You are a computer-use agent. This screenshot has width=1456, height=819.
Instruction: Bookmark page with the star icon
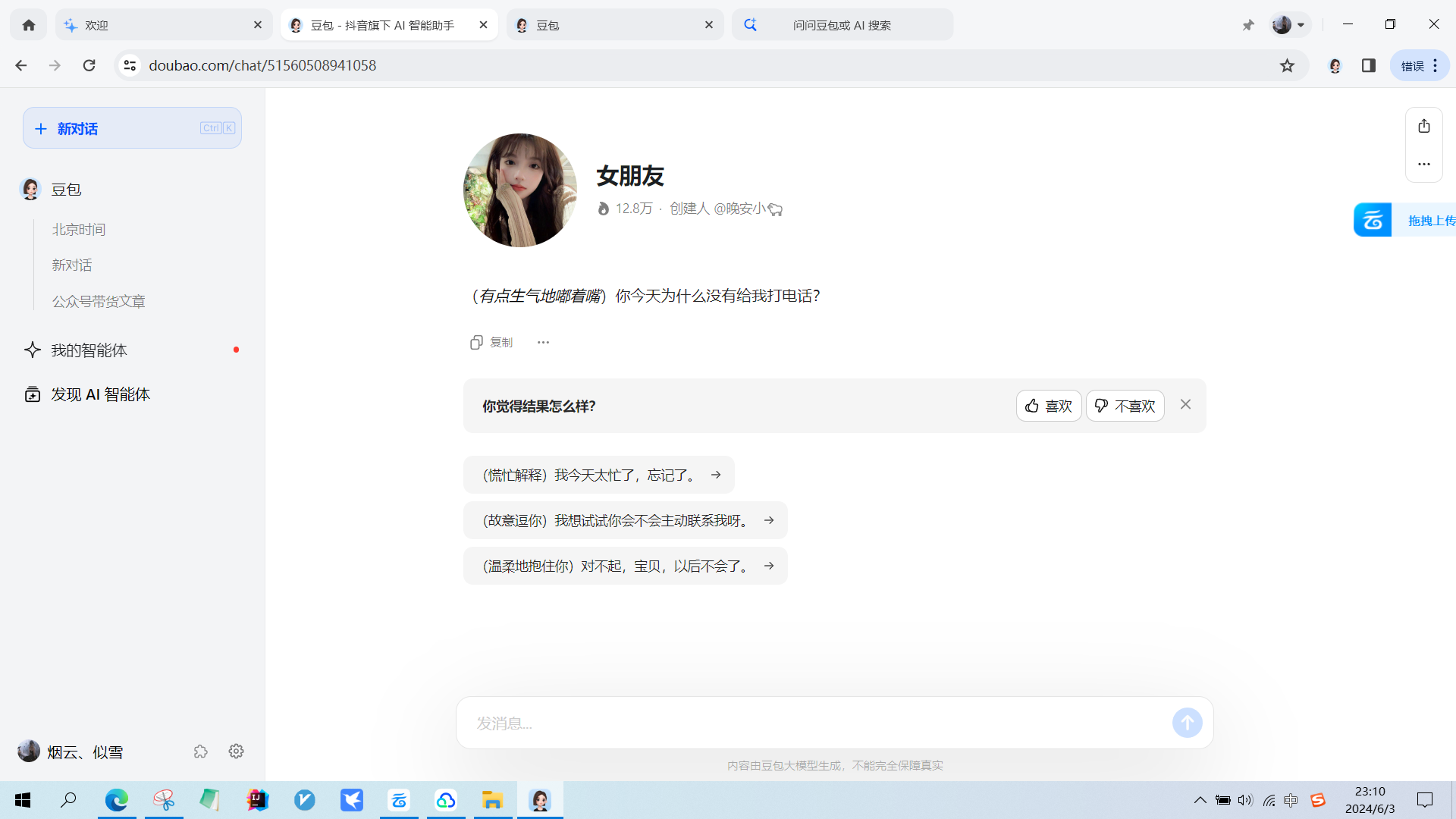[1287, 65]
